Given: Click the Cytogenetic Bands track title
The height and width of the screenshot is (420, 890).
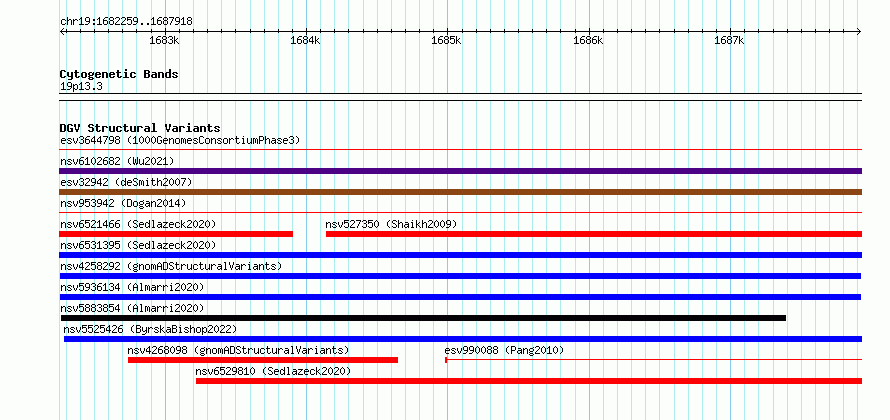Looking at the screenshot, I should pos(119,74).
